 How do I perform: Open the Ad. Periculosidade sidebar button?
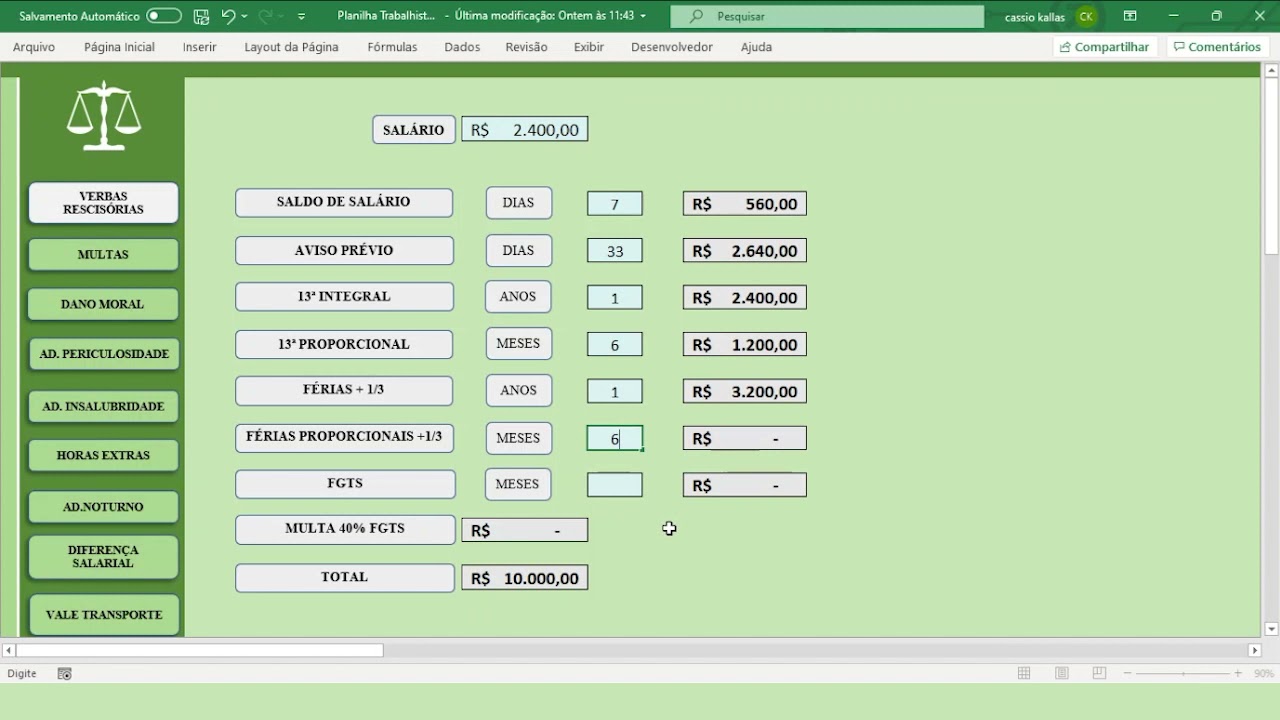103,354
